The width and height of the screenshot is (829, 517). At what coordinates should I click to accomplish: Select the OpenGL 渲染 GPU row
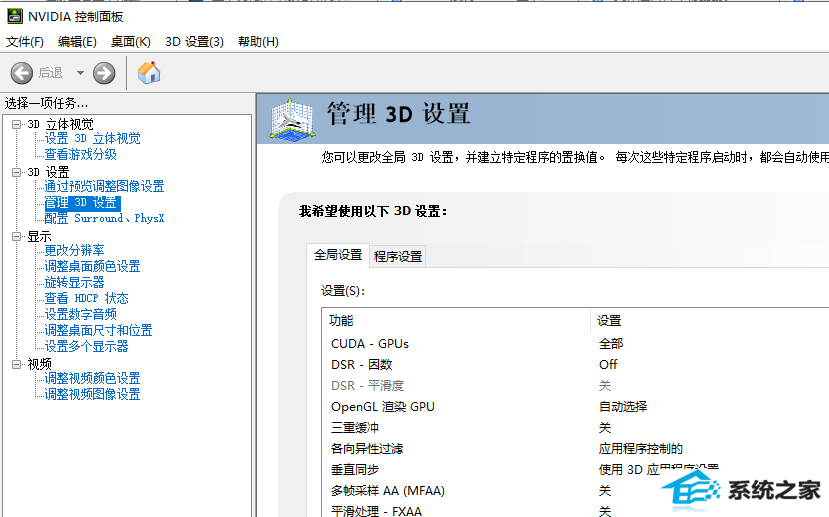(x=575, y=407)
